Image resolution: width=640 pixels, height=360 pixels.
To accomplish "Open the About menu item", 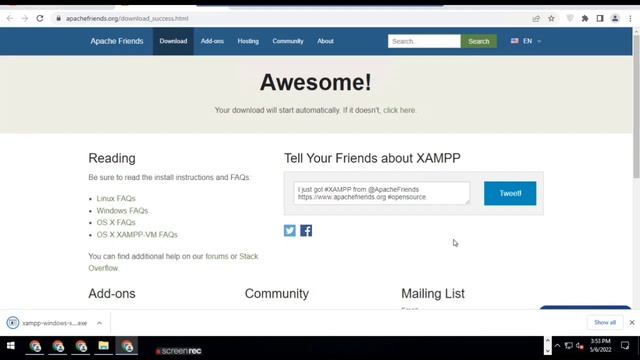I will click(x=325, y=41).
